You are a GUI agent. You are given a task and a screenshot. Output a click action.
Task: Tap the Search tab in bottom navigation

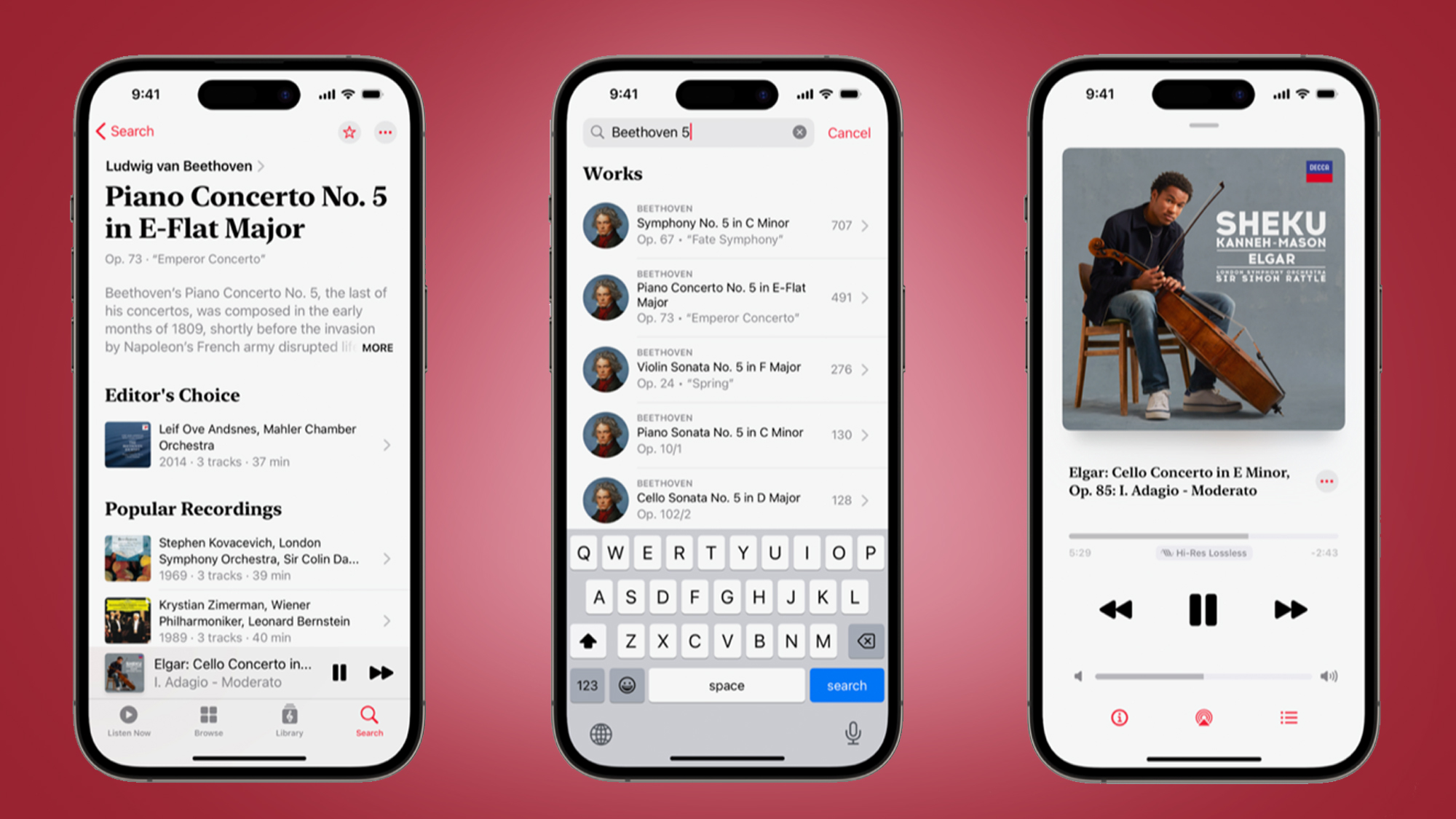pyautogui.click(x=371, y=720)
